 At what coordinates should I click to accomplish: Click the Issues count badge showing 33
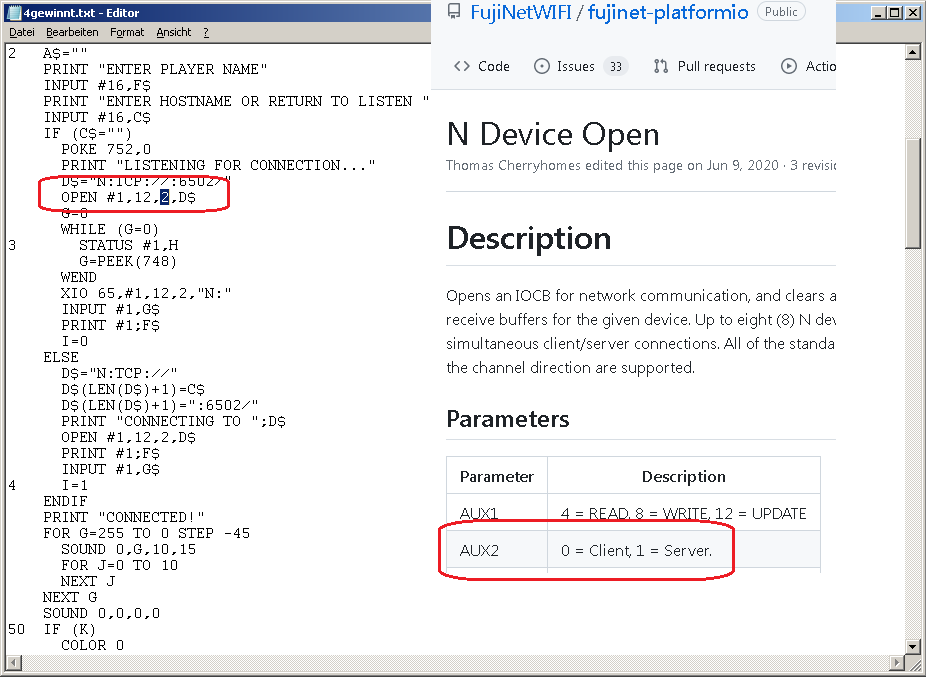point(615,67)
